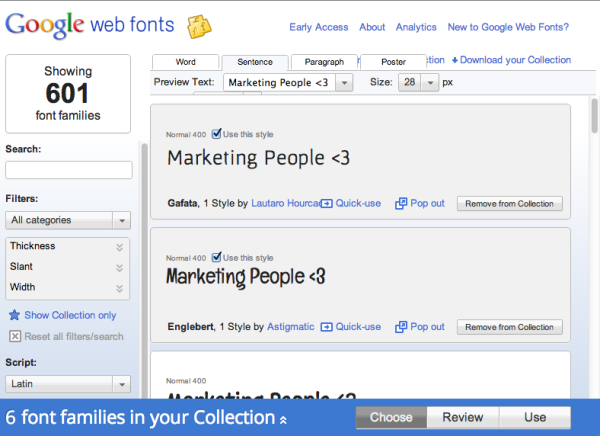Click the font list vertical scrollbar
600x436 pixels.
(594, 116)
